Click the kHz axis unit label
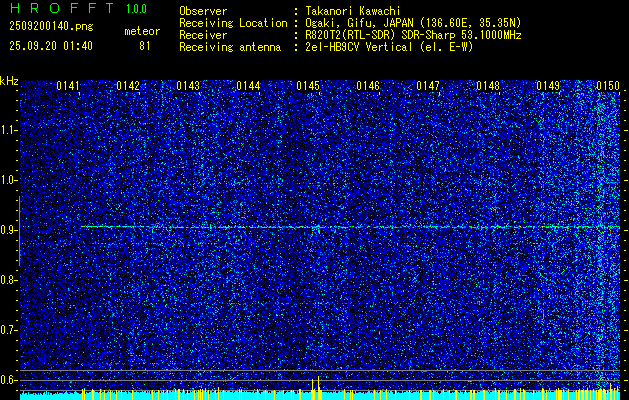Viewport: 629px width, 400px height. [9, 81]
